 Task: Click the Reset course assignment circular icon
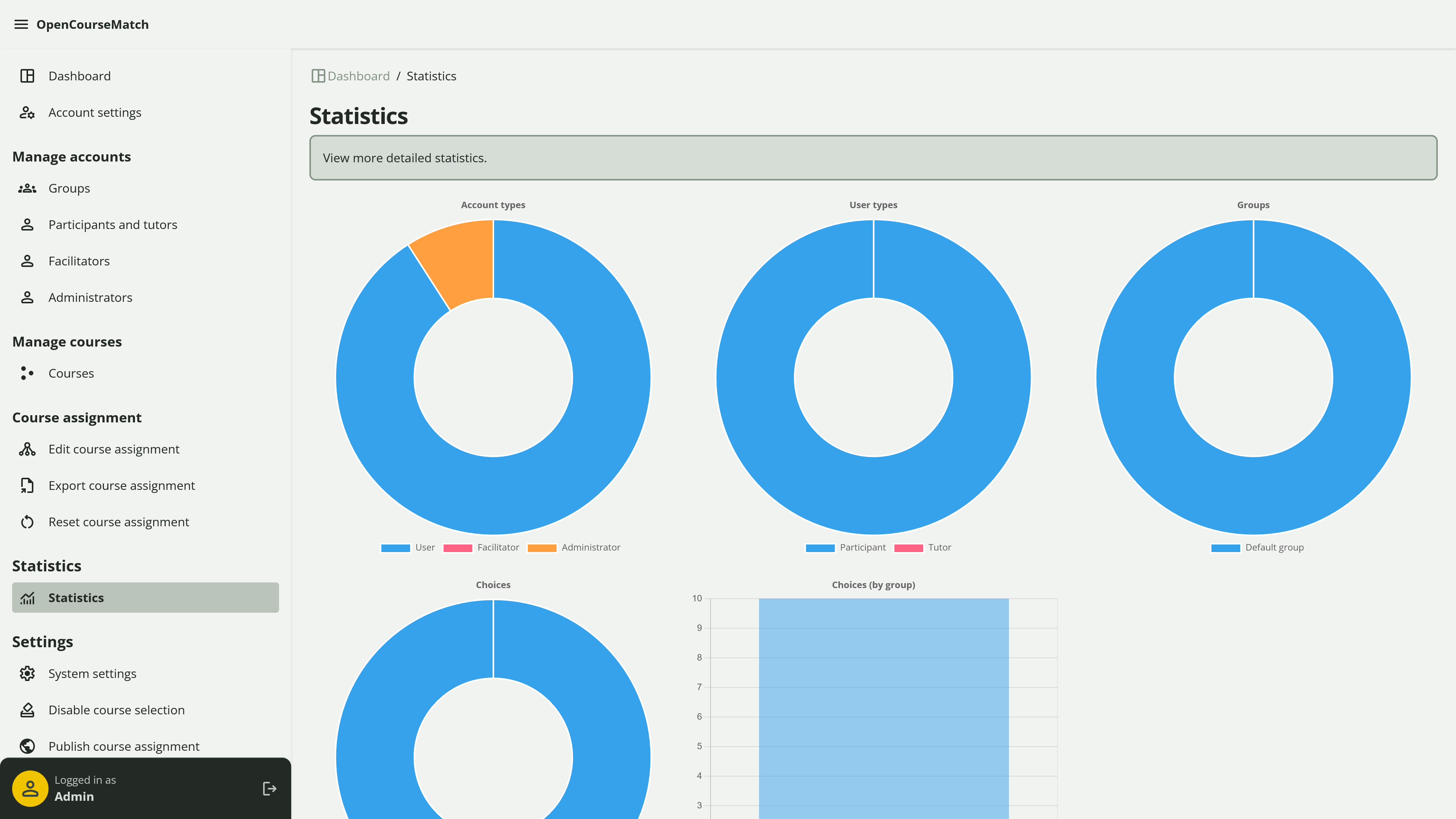click(27, 522)
